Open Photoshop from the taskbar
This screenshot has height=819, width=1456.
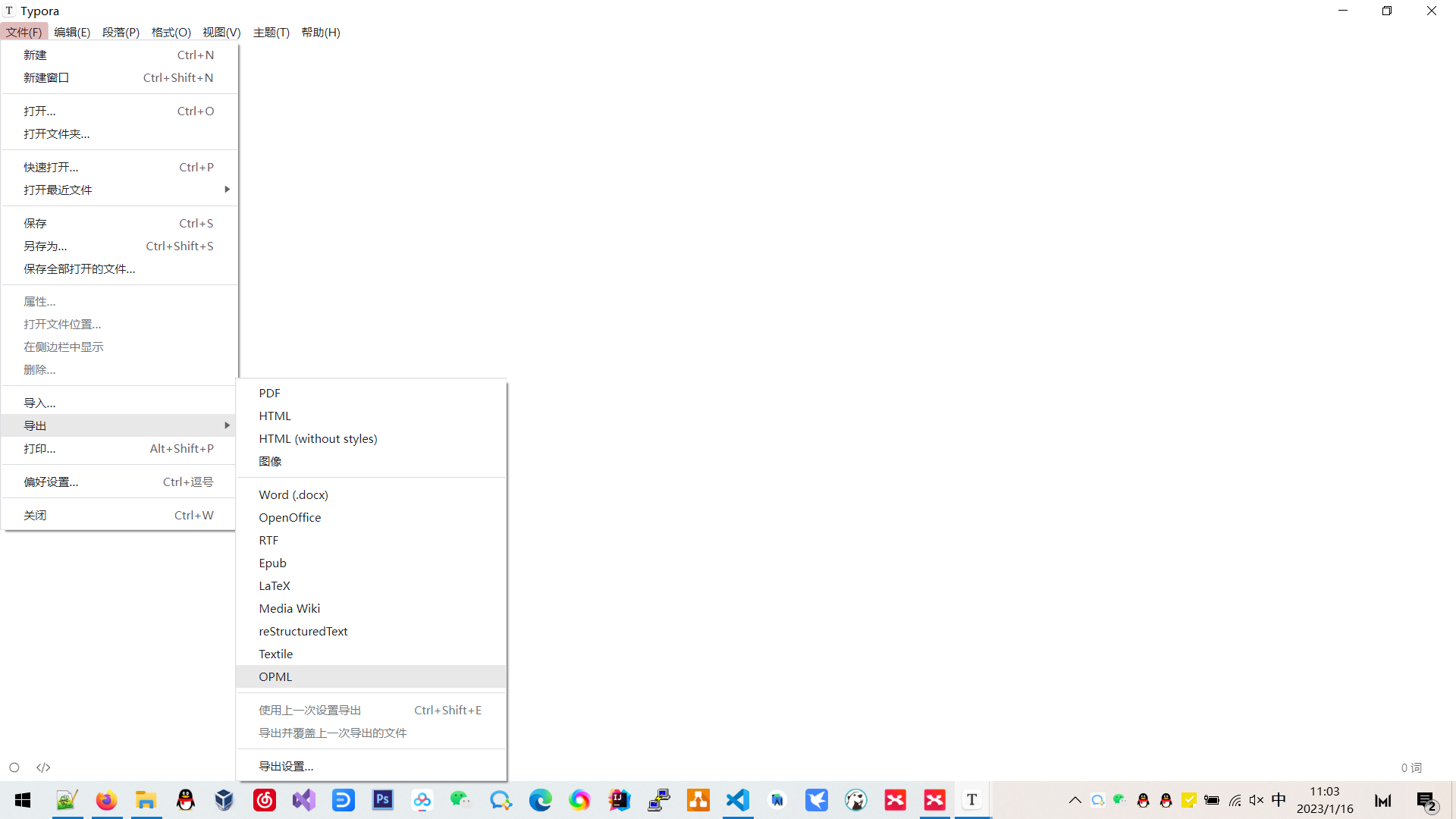383,800
